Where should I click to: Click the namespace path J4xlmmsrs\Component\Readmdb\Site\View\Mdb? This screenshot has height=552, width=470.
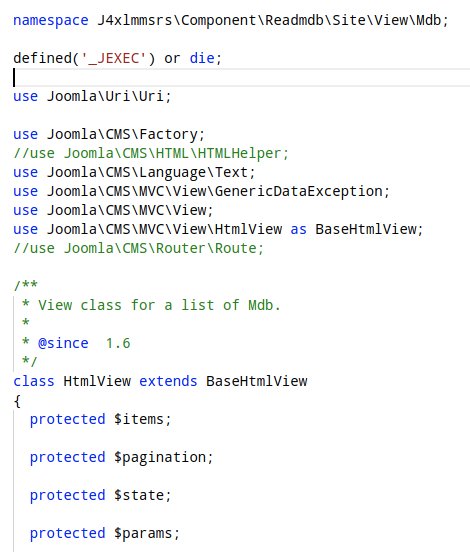point(269,20)
